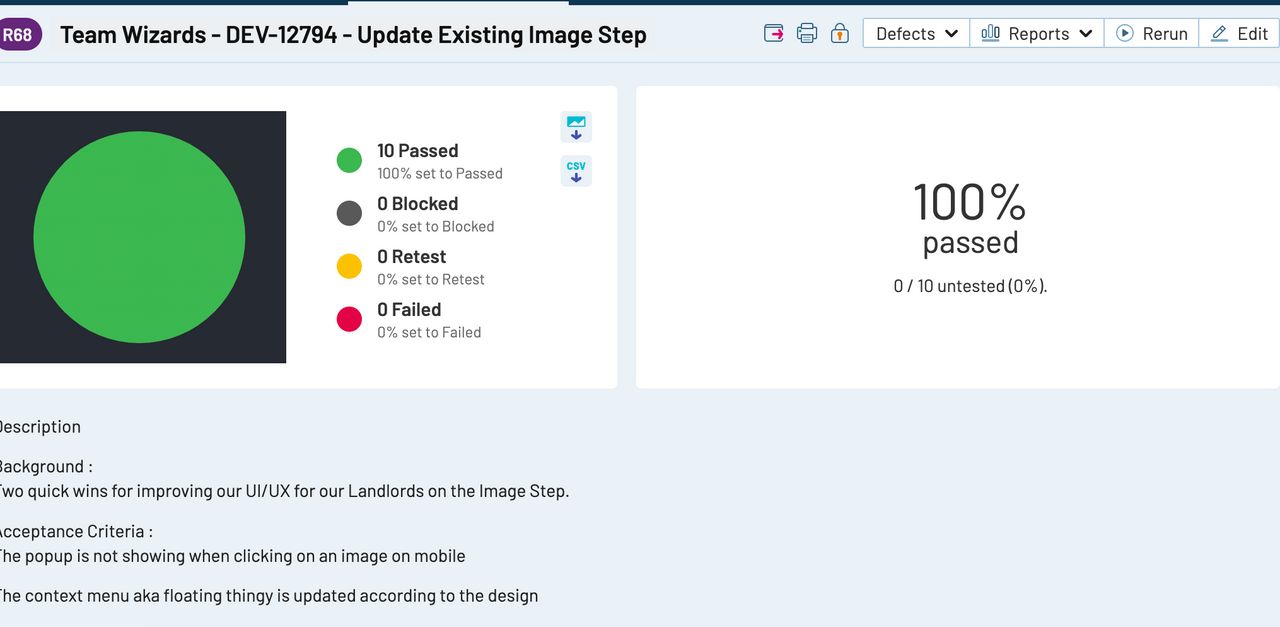Expand the Reports dropdown chevron

(1086, 34)
